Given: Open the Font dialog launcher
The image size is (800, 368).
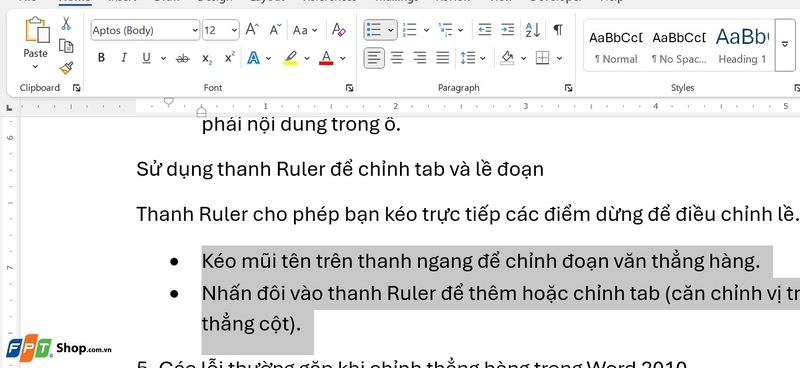Looking at the screenshot, I should (x=349, y=88).
